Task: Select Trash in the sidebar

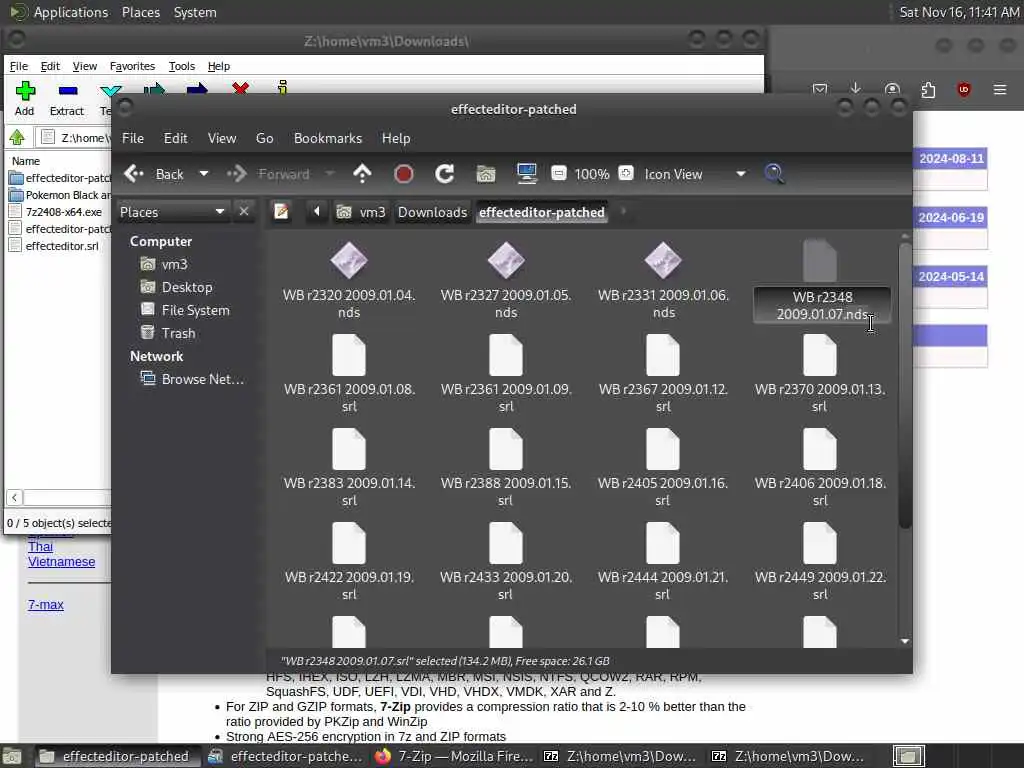Action: tap(178, 332)
